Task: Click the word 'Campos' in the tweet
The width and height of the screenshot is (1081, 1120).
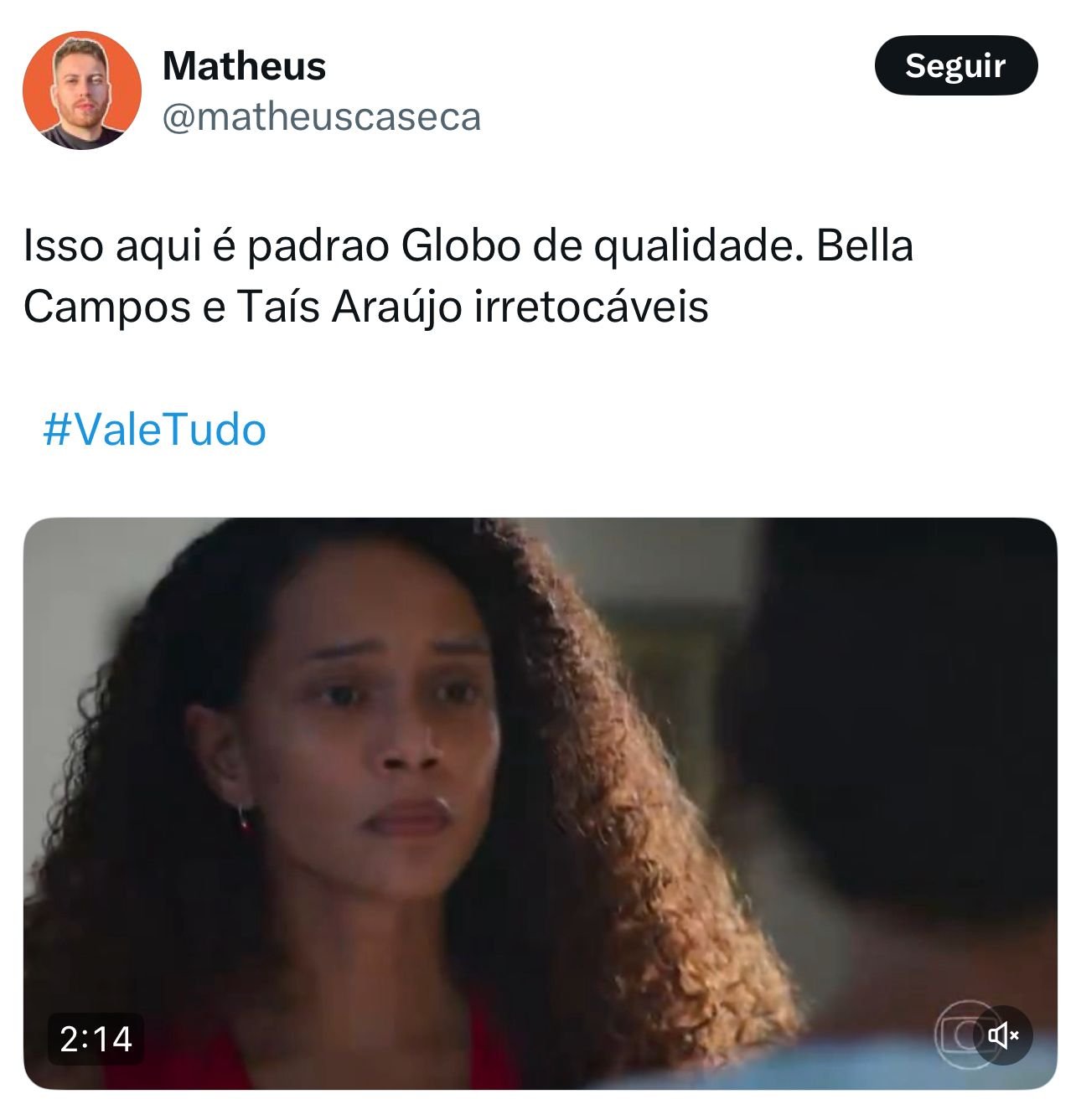Action: (x=107, y=307)
